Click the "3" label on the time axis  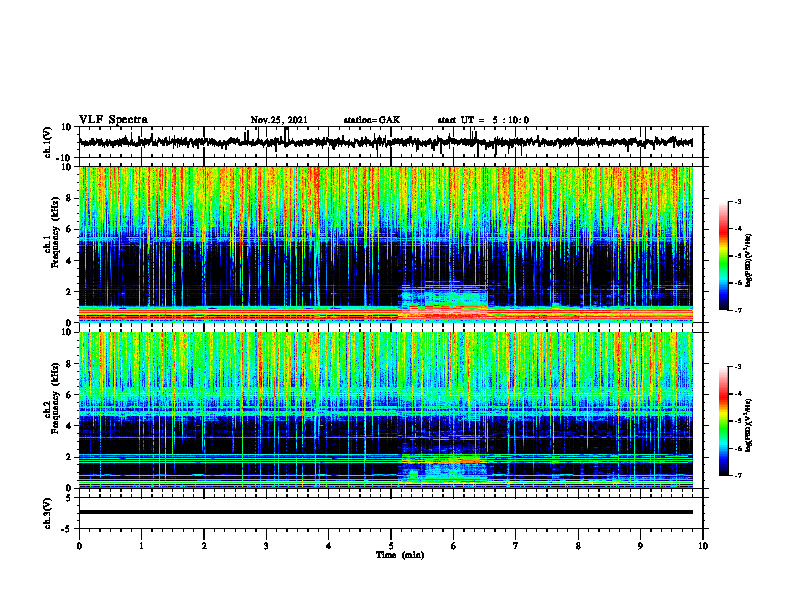click(x=266, y=546)
